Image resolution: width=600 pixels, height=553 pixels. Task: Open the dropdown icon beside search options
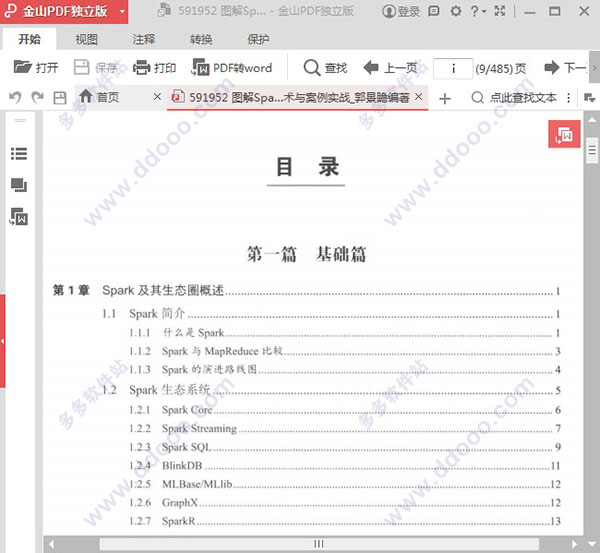point(589,98)
